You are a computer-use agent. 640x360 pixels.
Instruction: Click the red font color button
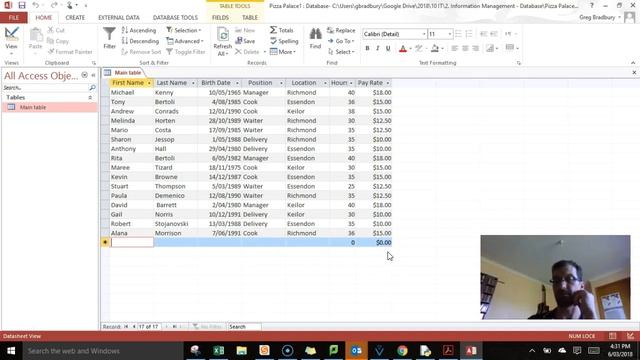[x=403, y=49]
